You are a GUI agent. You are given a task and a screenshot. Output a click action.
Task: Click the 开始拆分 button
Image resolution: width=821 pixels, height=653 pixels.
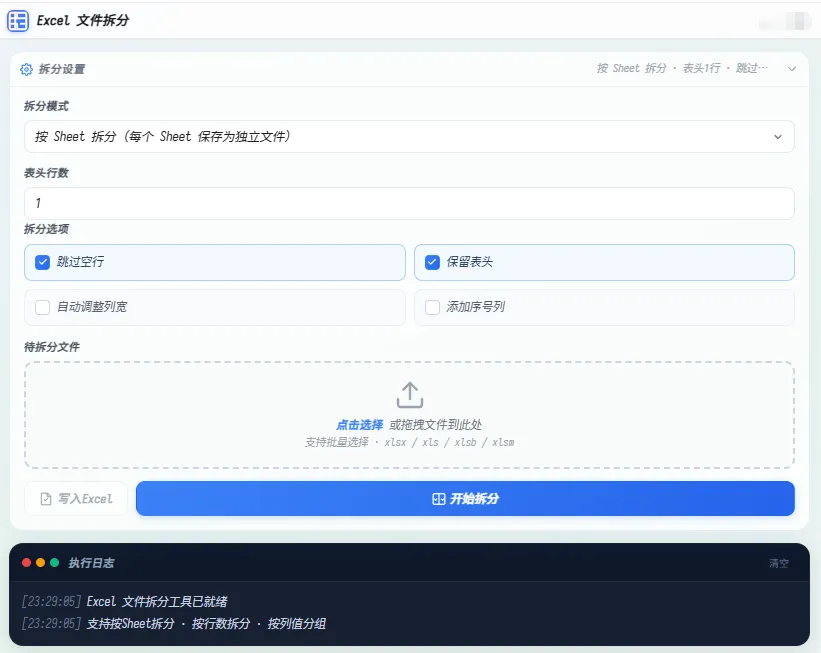(465, 499)
